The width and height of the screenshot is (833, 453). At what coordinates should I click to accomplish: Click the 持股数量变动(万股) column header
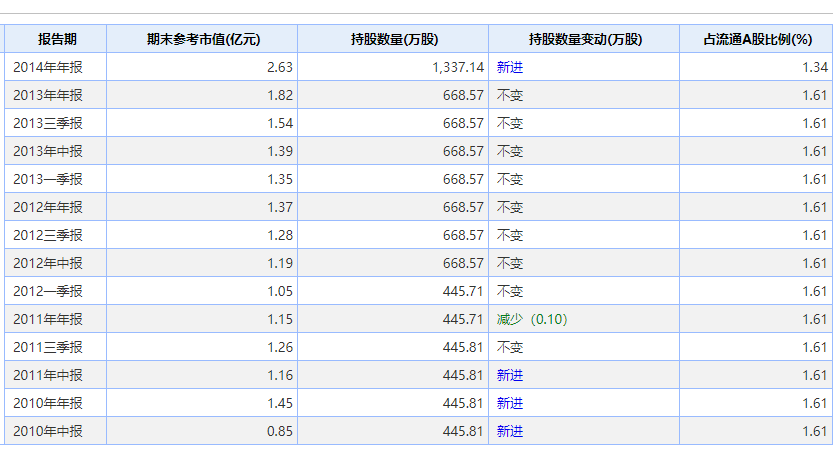tap(584, 39)
